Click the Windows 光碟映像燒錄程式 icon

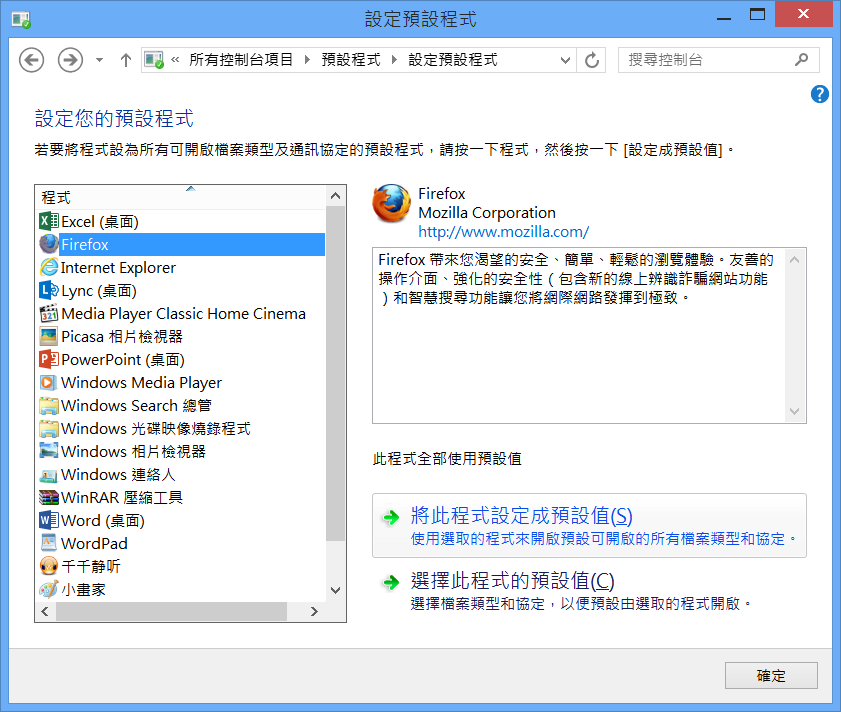tap(49, 429)
